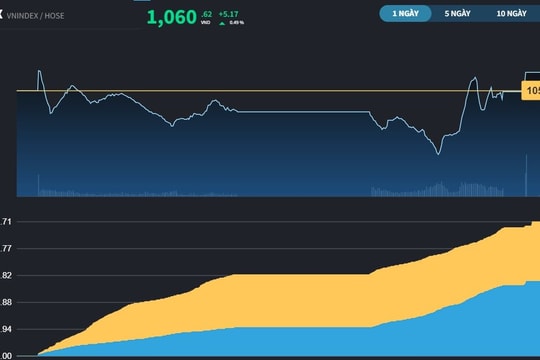Click the blue area of the cumulative chart

tap(310, 342)
